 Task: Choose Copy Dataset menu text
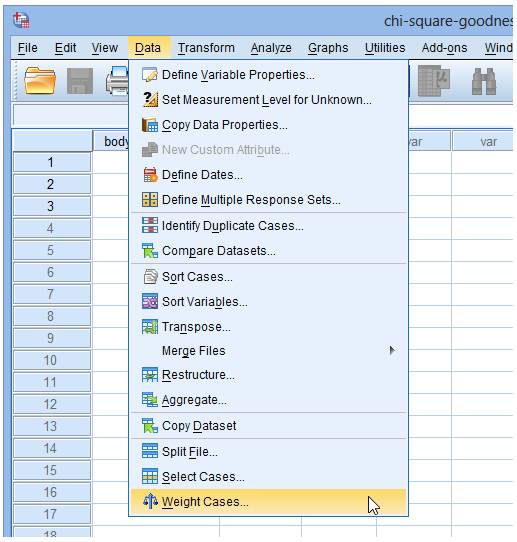point(199,426)
